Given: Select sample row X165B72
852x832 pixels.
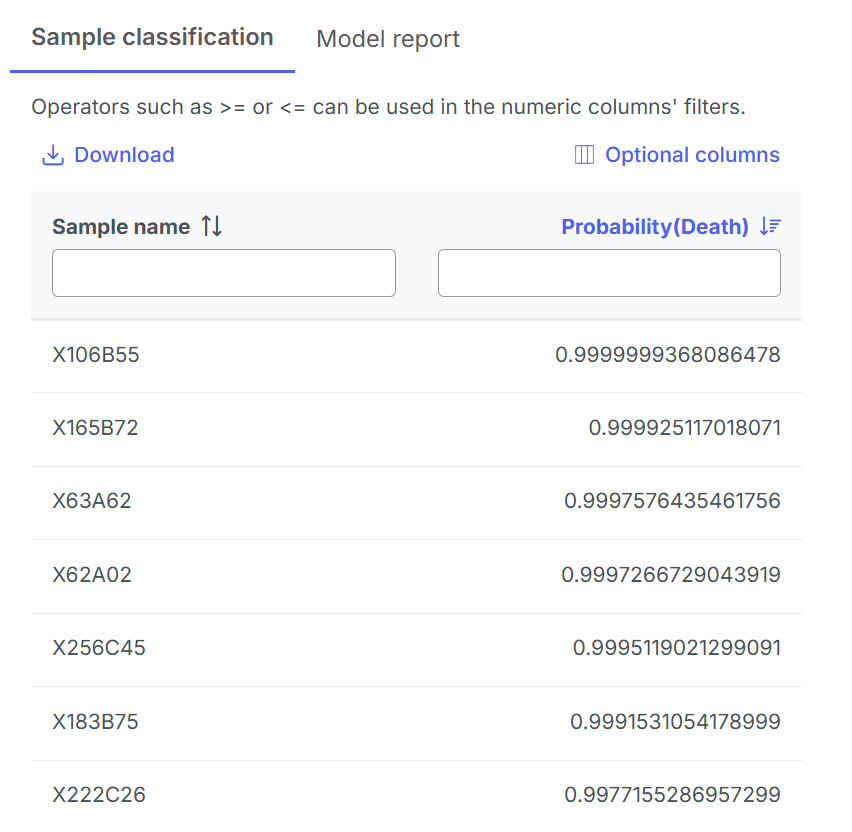Looking at the screenshot, I should [96, 428].
